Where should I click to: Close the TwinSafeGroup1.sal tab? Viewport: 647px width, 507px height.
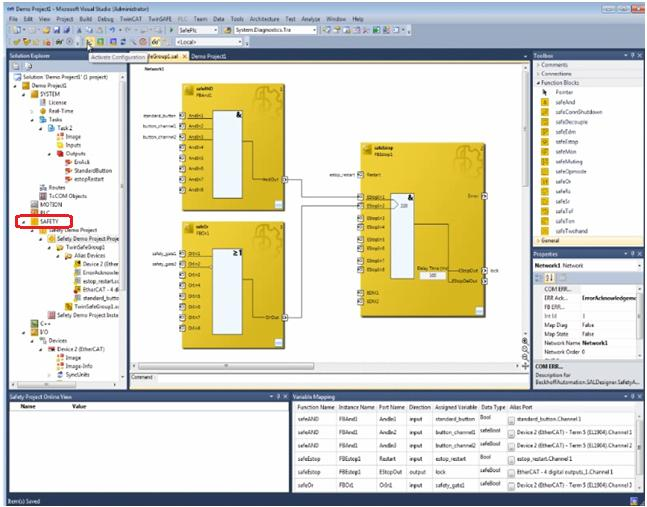(x=184, y=56)
